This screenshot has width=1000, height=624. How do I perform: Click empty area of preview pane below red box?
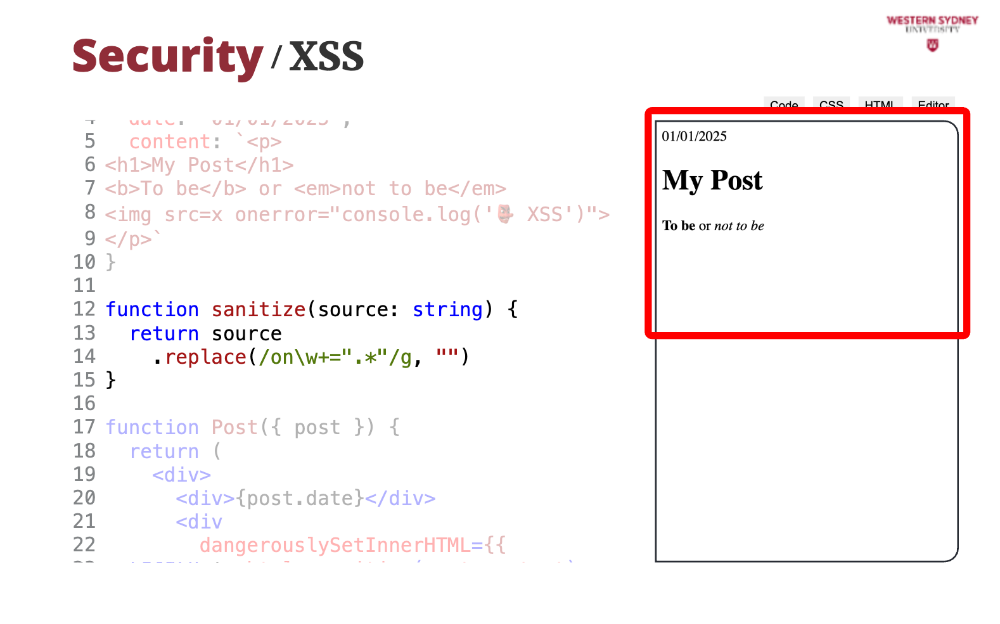pyautogui.click(x=805, y=450)
